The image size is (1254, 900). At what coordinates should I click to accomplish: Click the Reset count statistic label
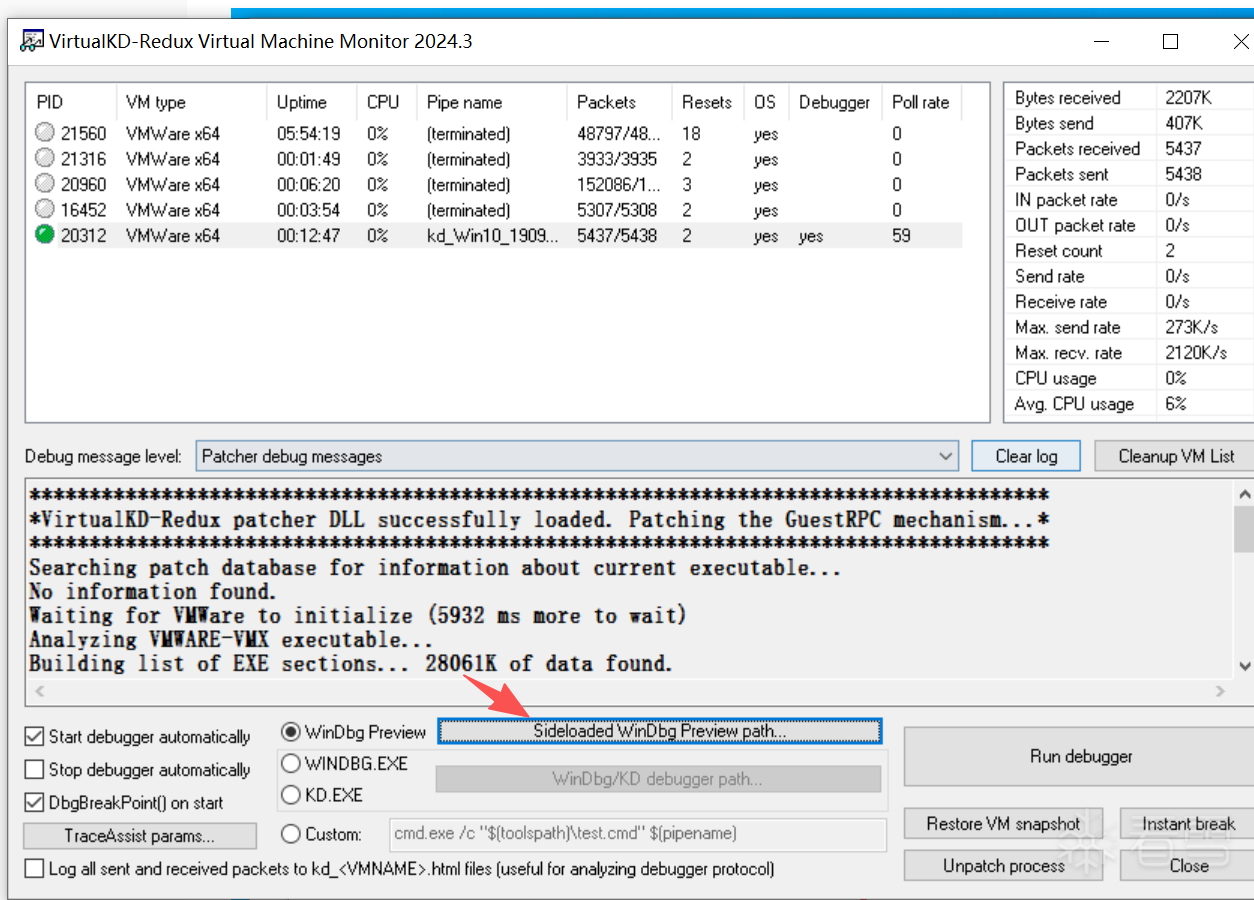click(1059, 251)
